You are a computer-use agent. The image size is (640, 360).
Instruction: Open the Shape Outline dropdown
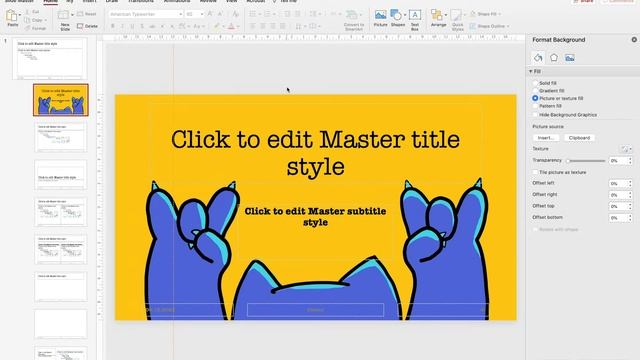tap(508, 26)
